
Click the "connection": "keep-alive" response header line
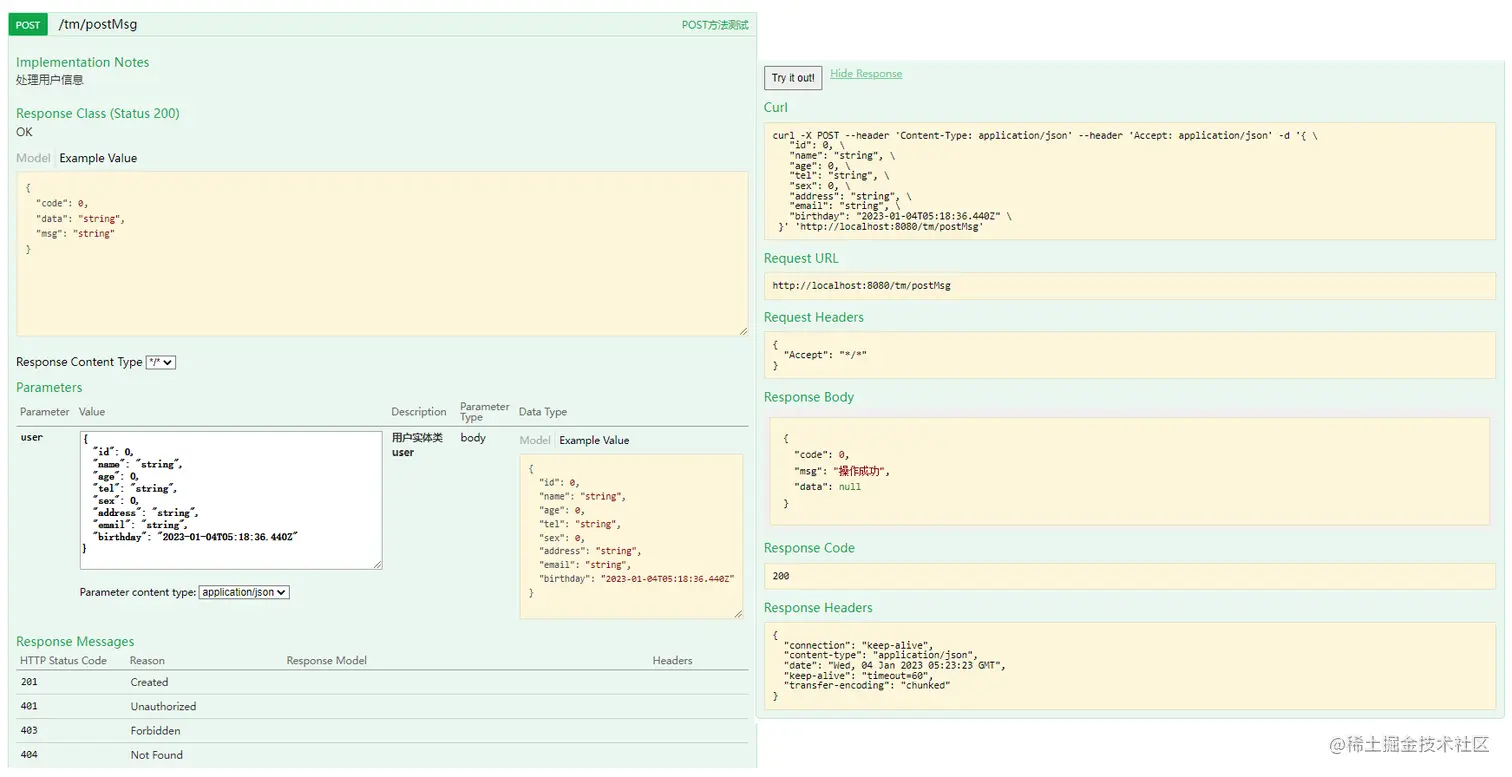(x=858, y=646)
